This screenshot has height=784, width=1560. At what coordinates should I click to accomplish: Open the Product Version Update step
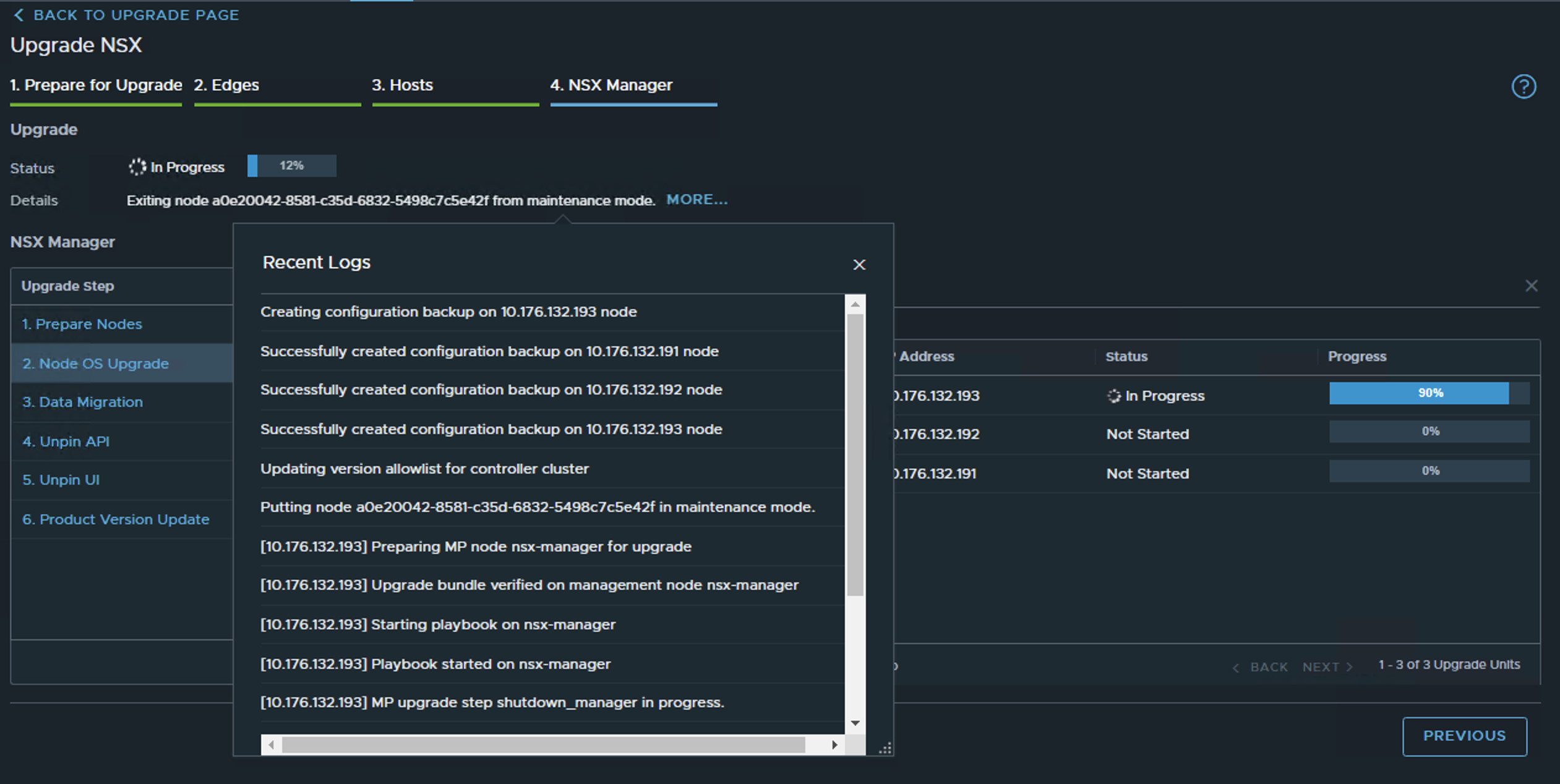(116, 519)
